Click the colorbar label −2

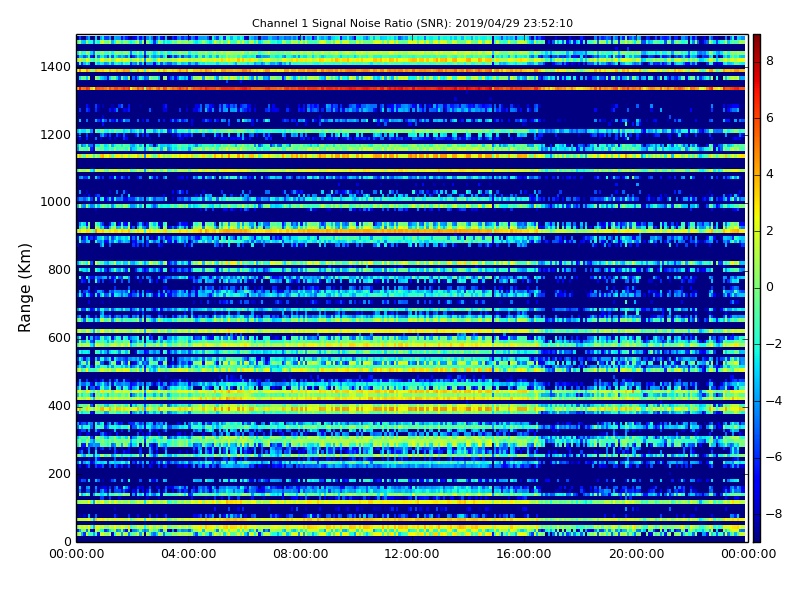pos(774,344)
